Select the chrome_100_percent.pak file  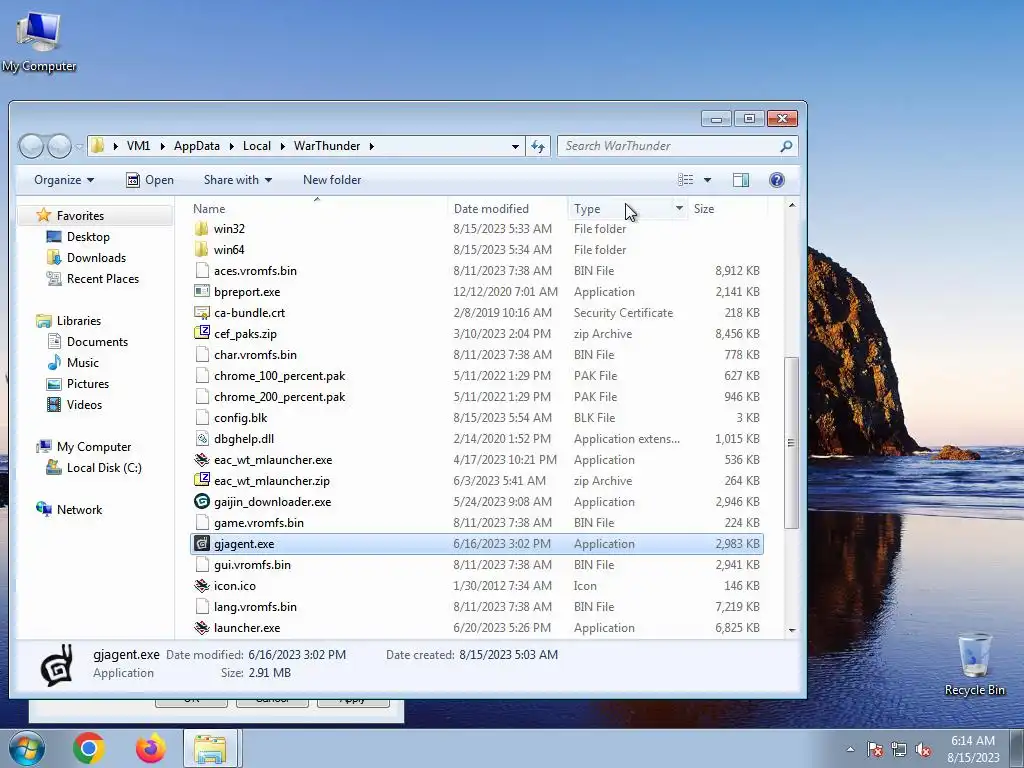coord(477,376)
